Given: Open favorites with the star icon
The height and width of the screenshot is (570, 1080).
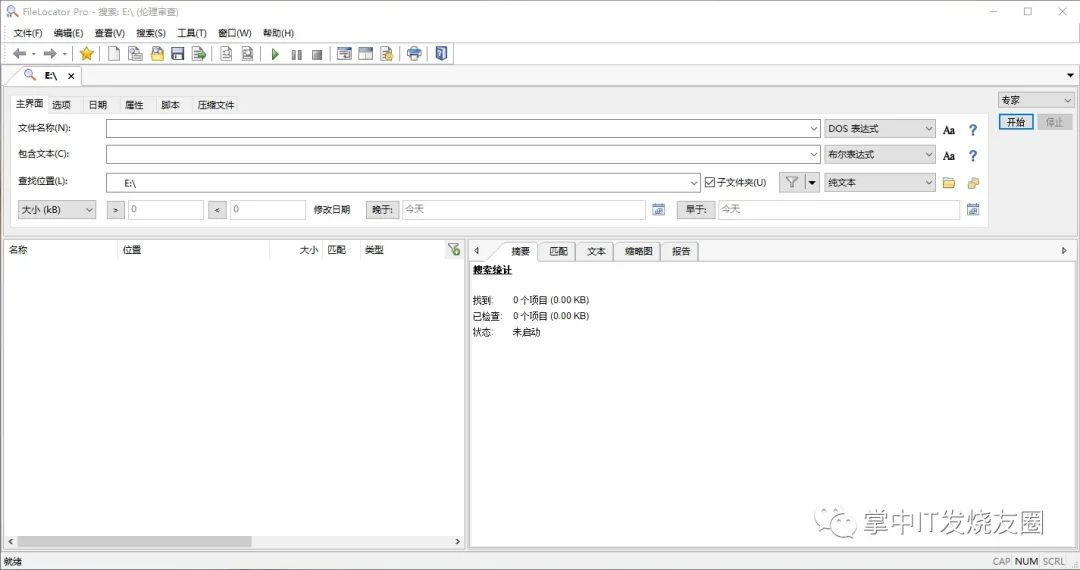Looking at the screenshot, I should [86, 54].
